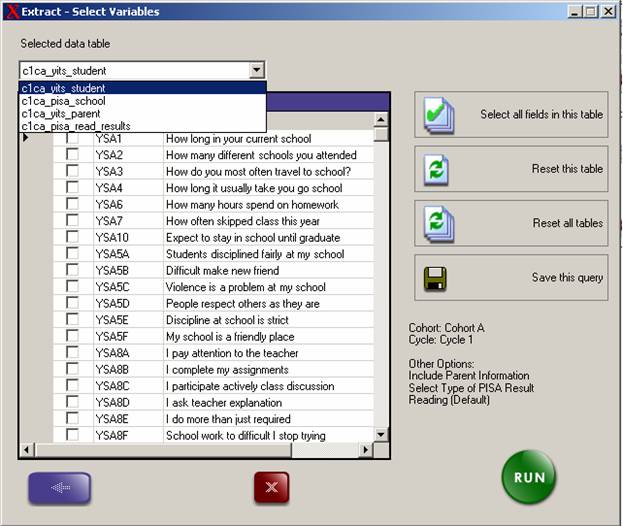
Task: Click the green RUN button
Action: [x=528, y=477]
